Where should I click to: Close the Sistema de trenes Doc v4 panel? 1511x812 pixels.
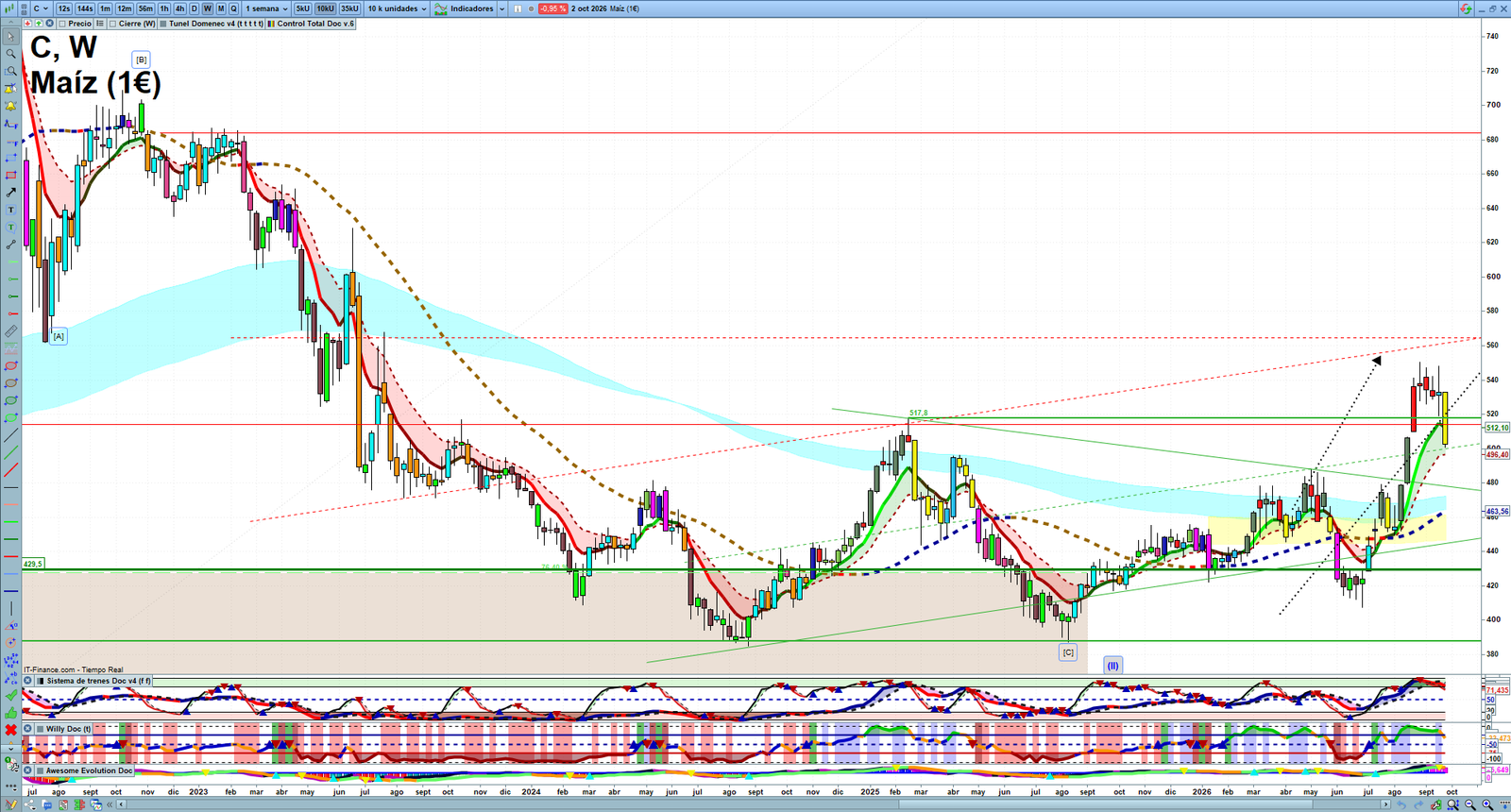28,681
